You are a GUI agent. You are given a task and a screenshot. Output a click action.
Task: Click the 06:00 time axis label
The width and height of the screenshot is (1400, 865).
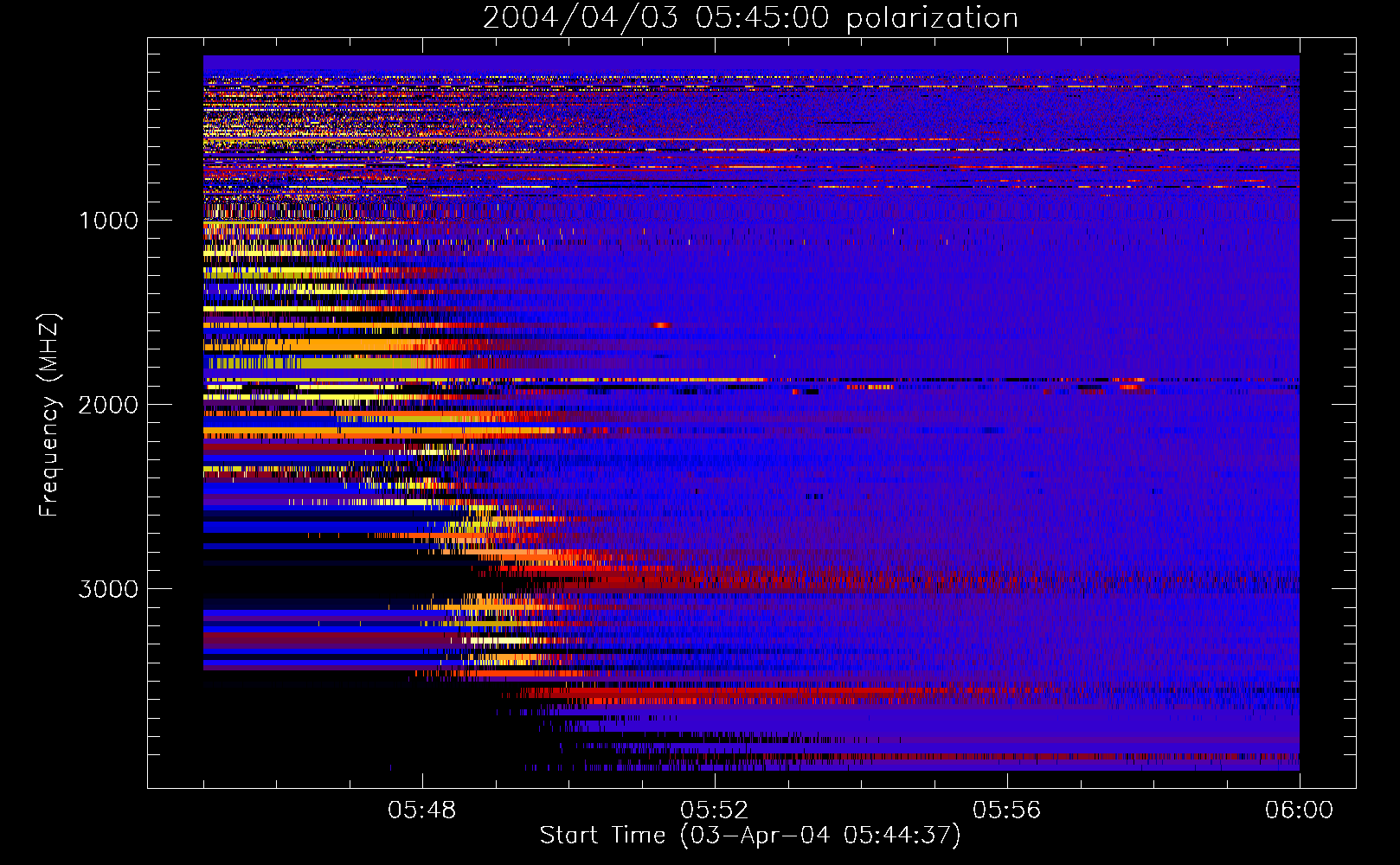[1299, 810]
